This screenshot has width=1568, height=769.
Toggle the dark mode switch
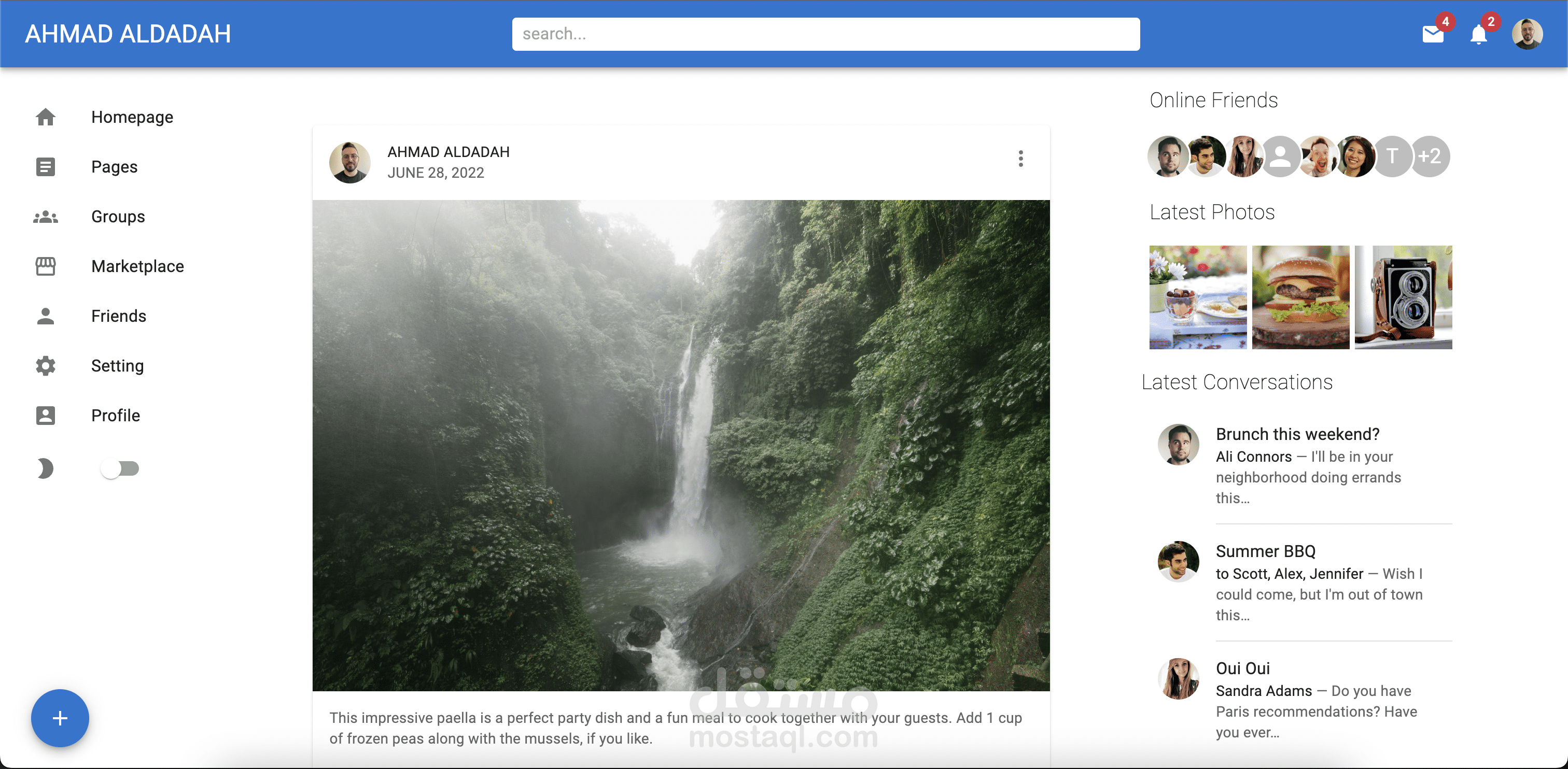click(x=120, y=468)
